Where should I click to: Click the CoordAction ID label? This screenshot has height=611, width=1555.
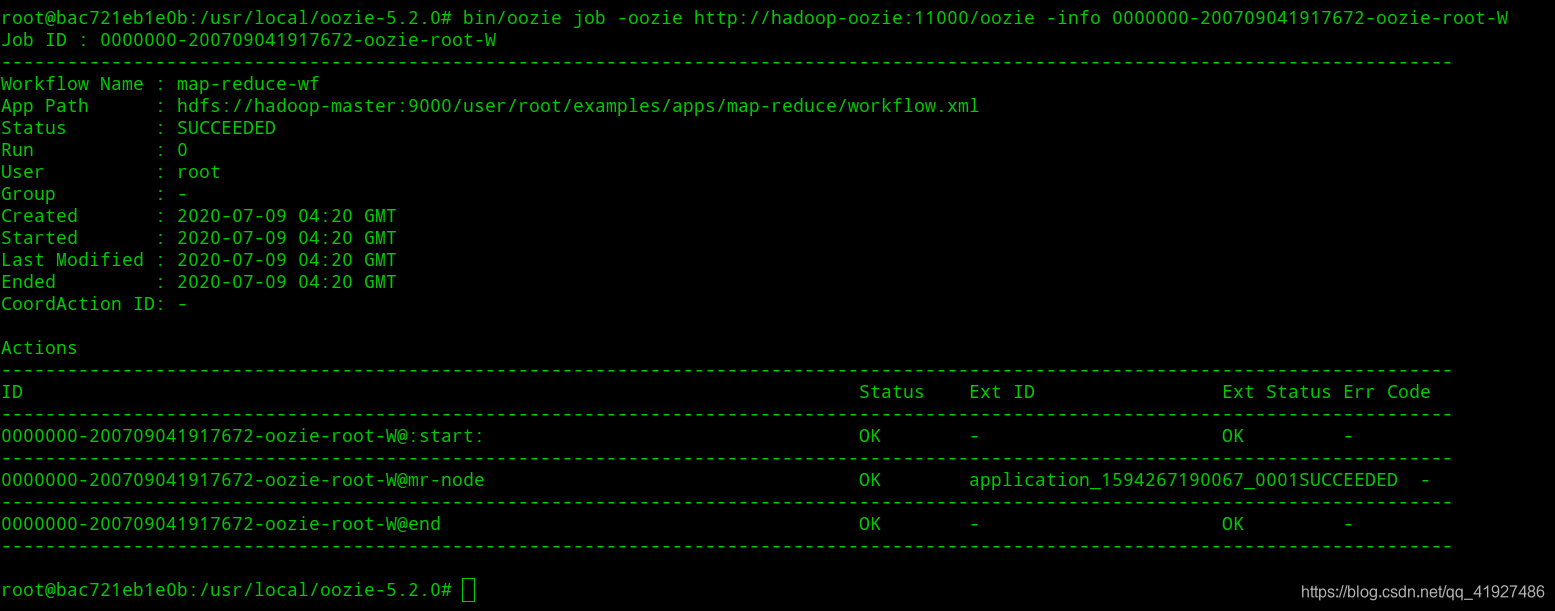click(83, 304)
